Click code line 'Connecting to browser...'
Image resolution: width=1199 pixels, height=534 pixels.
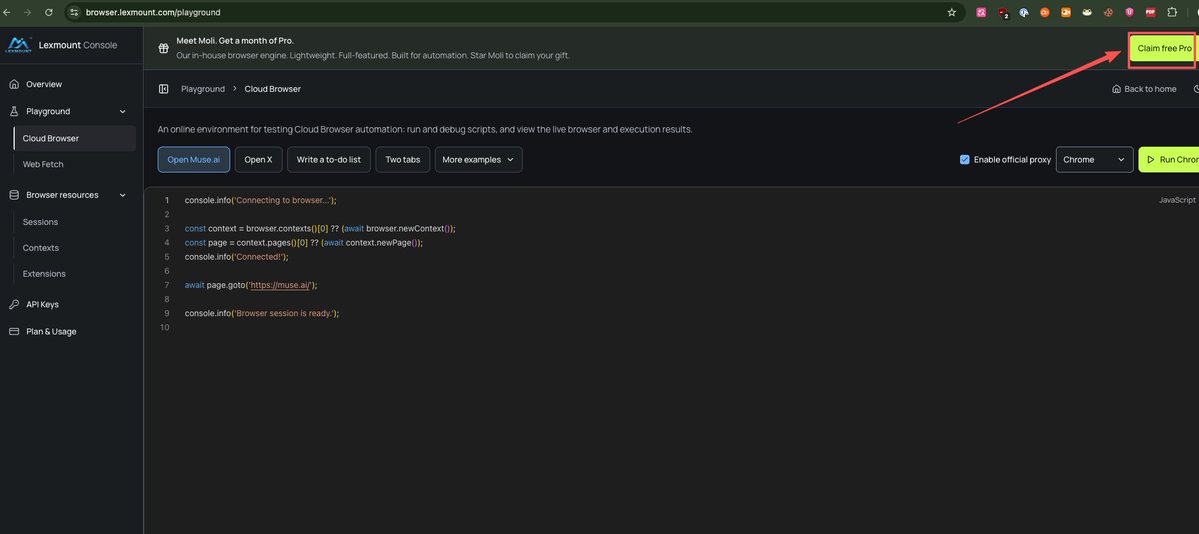click(x=260, y=200)
